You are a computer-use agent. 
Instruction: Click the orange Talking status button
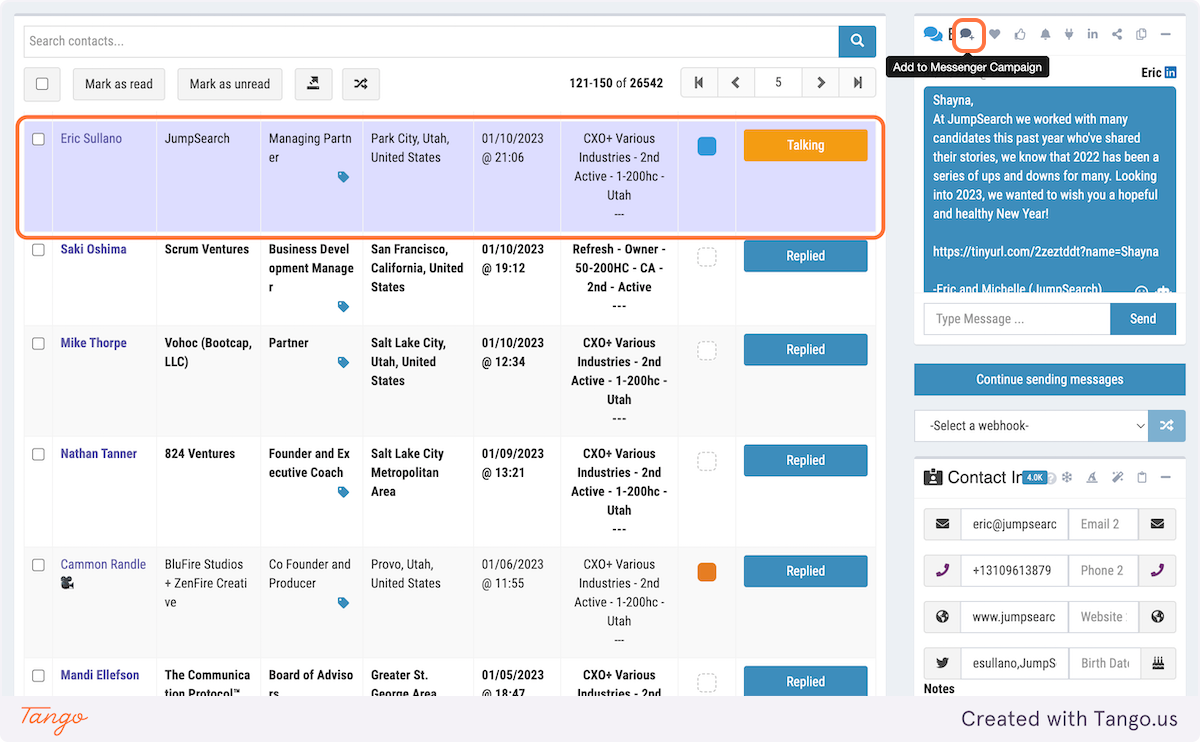(x=805, y=145)
